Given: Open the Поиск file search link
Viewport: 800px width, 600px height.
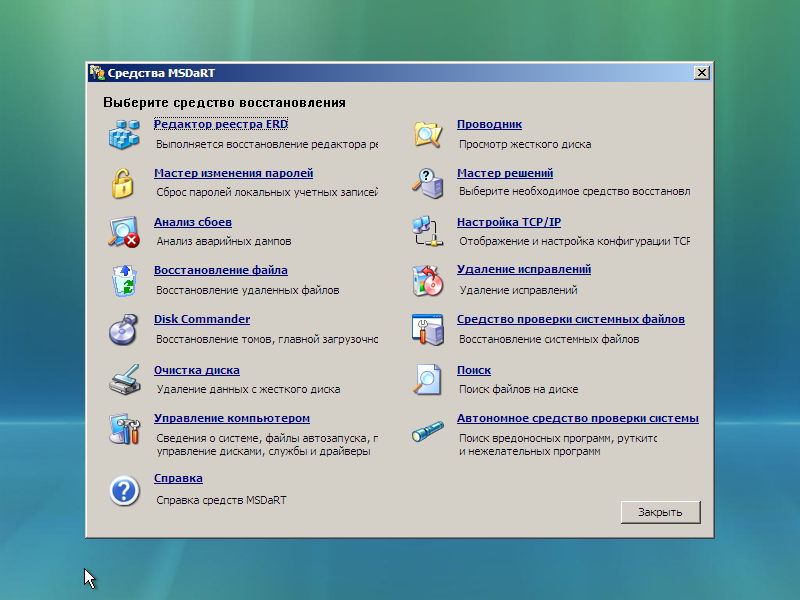Looking at the screenshot, I should pos(473,370).
